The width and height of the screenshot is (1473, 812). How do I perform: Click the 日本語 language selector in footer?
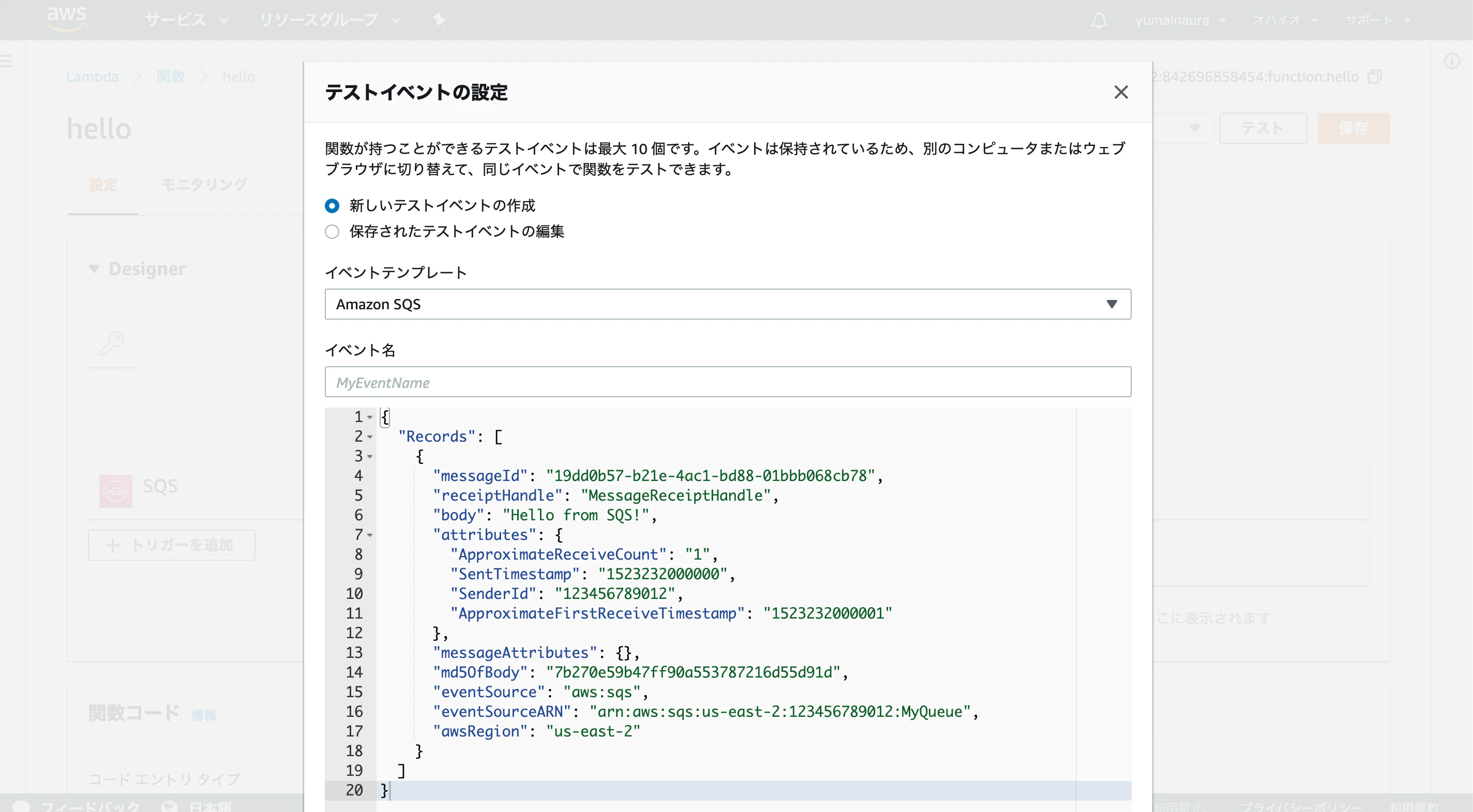(211, 806)
